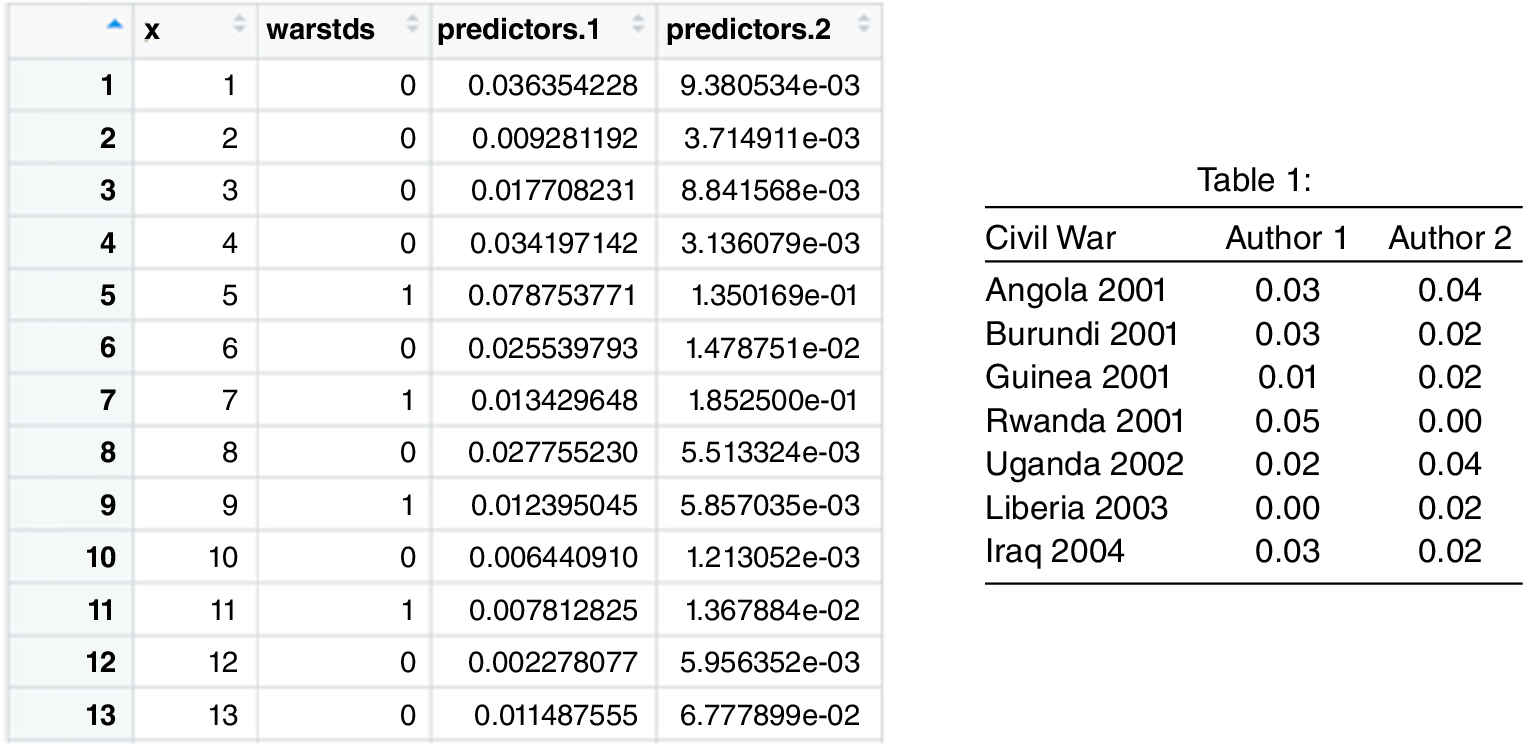Click cell 1.852500e-01 in row 7
This screenshot has width=1525, height=746.
point(773,400)
